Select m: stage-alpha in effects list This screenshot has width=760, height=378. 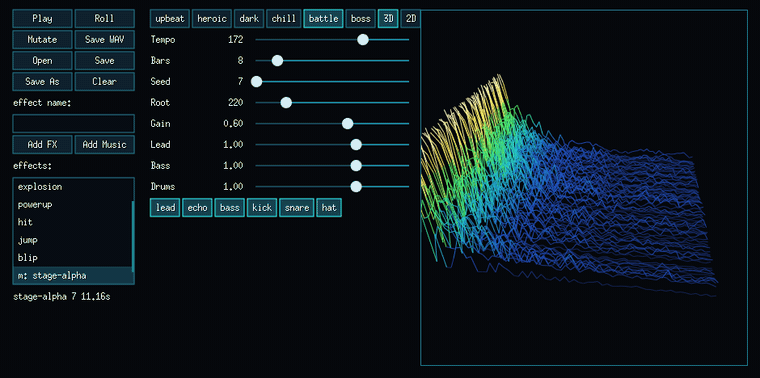click(x=72, y=275)
